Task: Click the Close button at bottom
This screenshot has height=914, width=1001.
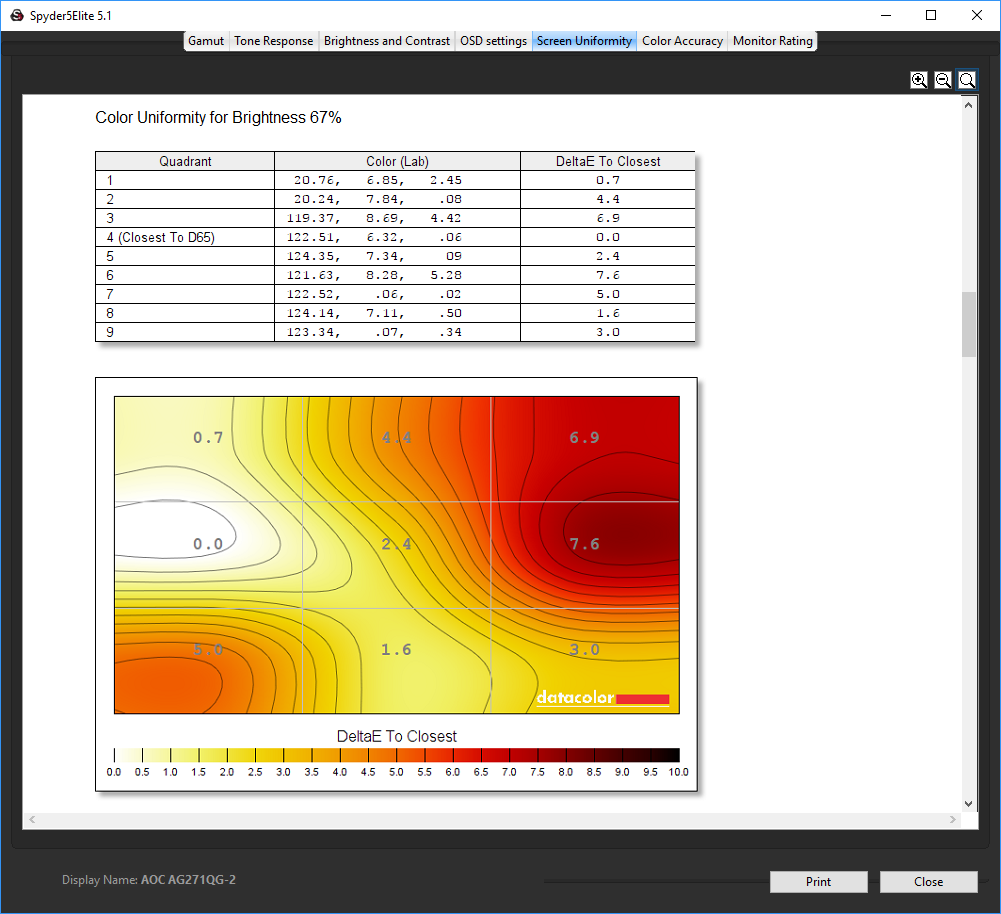Action: (x=928, y=881)
